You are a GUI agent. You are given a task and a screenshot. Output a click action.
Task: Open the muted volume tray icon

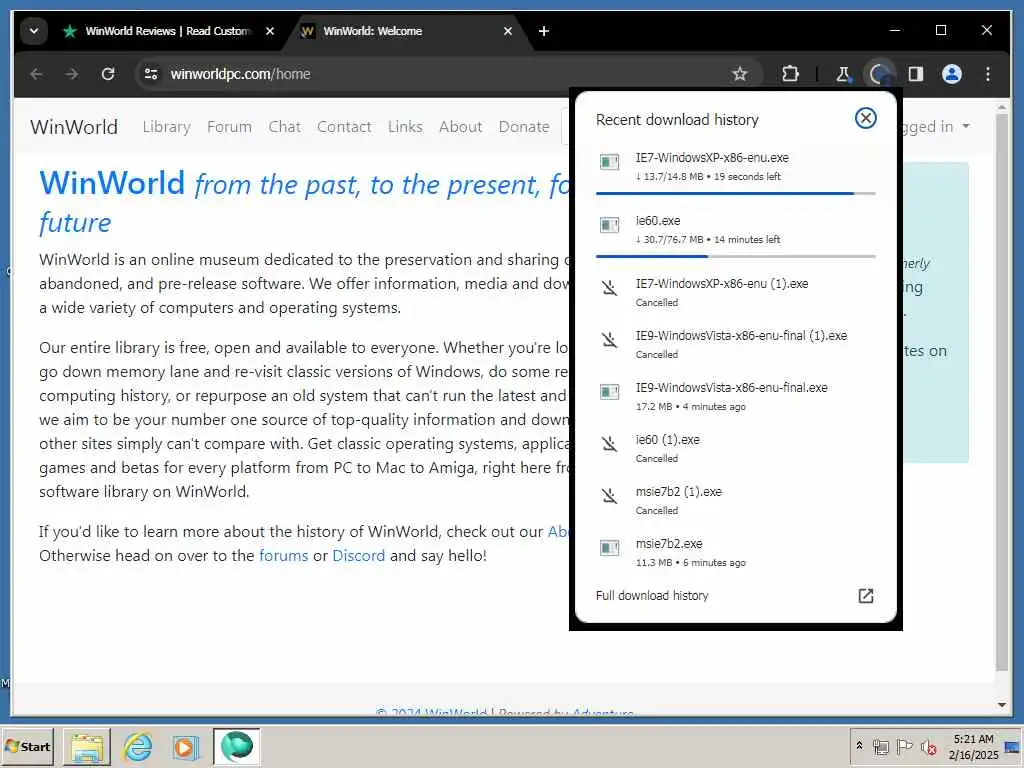[928, 746]
